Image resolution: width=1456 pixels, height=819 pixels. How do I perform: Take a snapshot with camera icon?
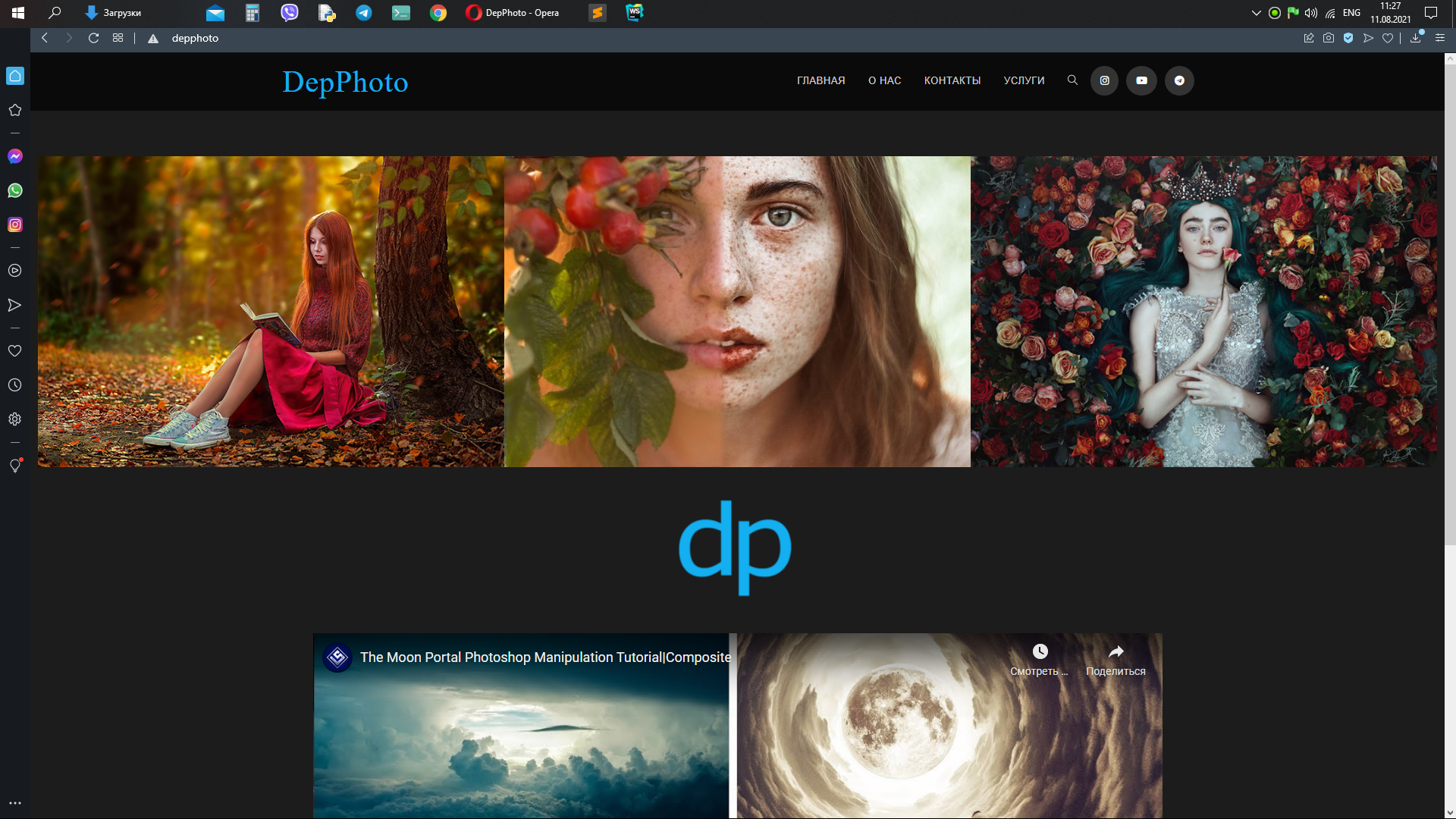[1329, 38]
